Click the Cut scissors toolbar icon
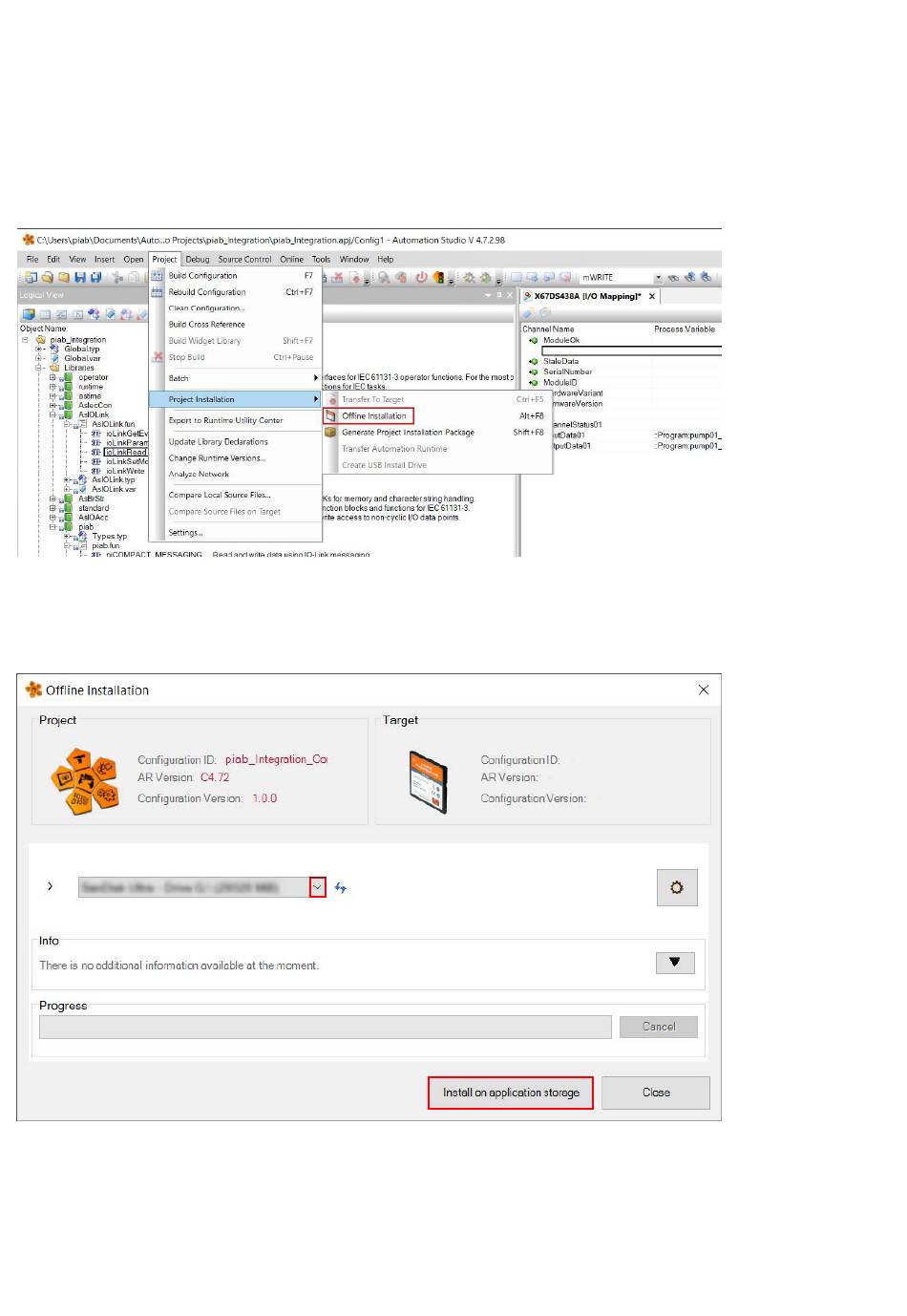 point(116,277)
